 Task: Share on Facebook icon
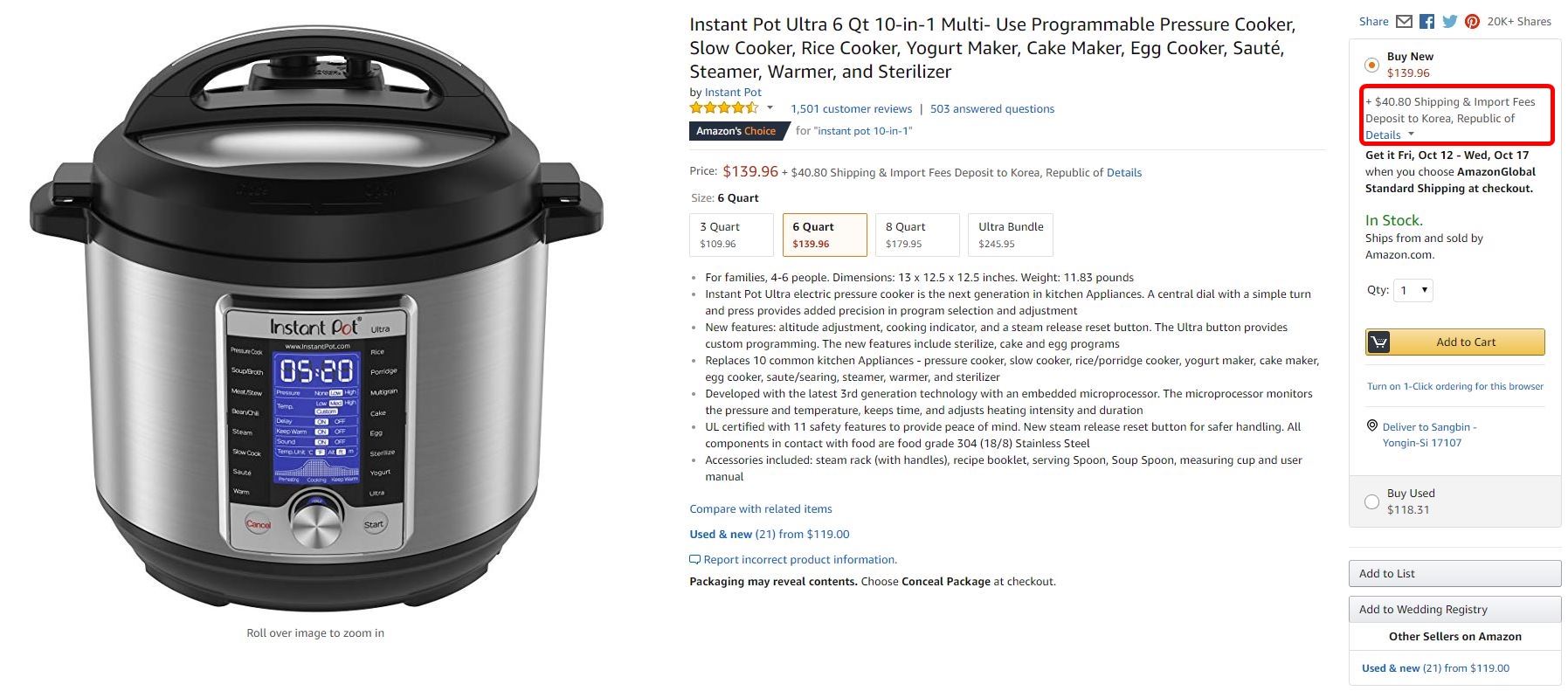pos(1426,21)
